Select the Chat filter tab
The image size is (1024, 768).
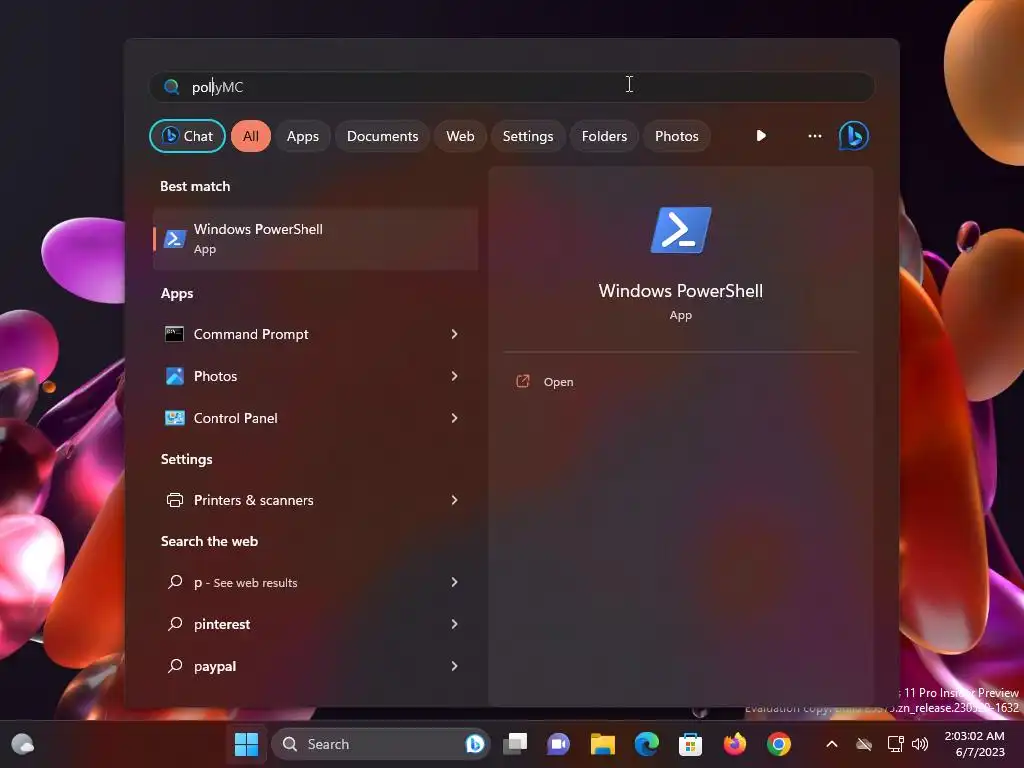pos(187,136)
